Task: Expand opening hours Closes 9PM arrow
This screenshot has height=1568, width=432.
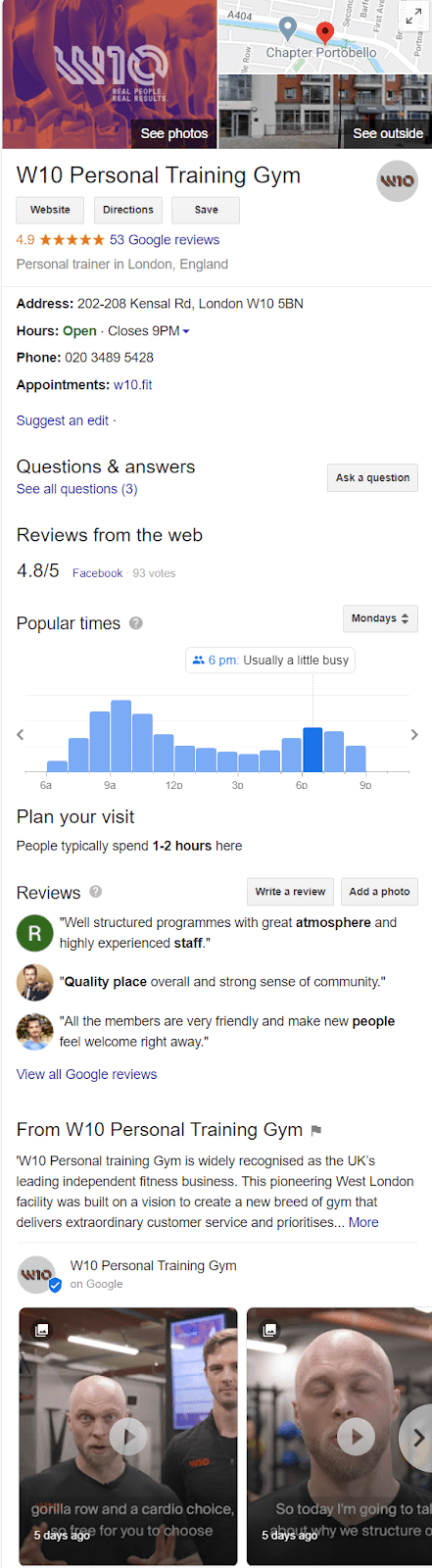Action: click(186, 331)
